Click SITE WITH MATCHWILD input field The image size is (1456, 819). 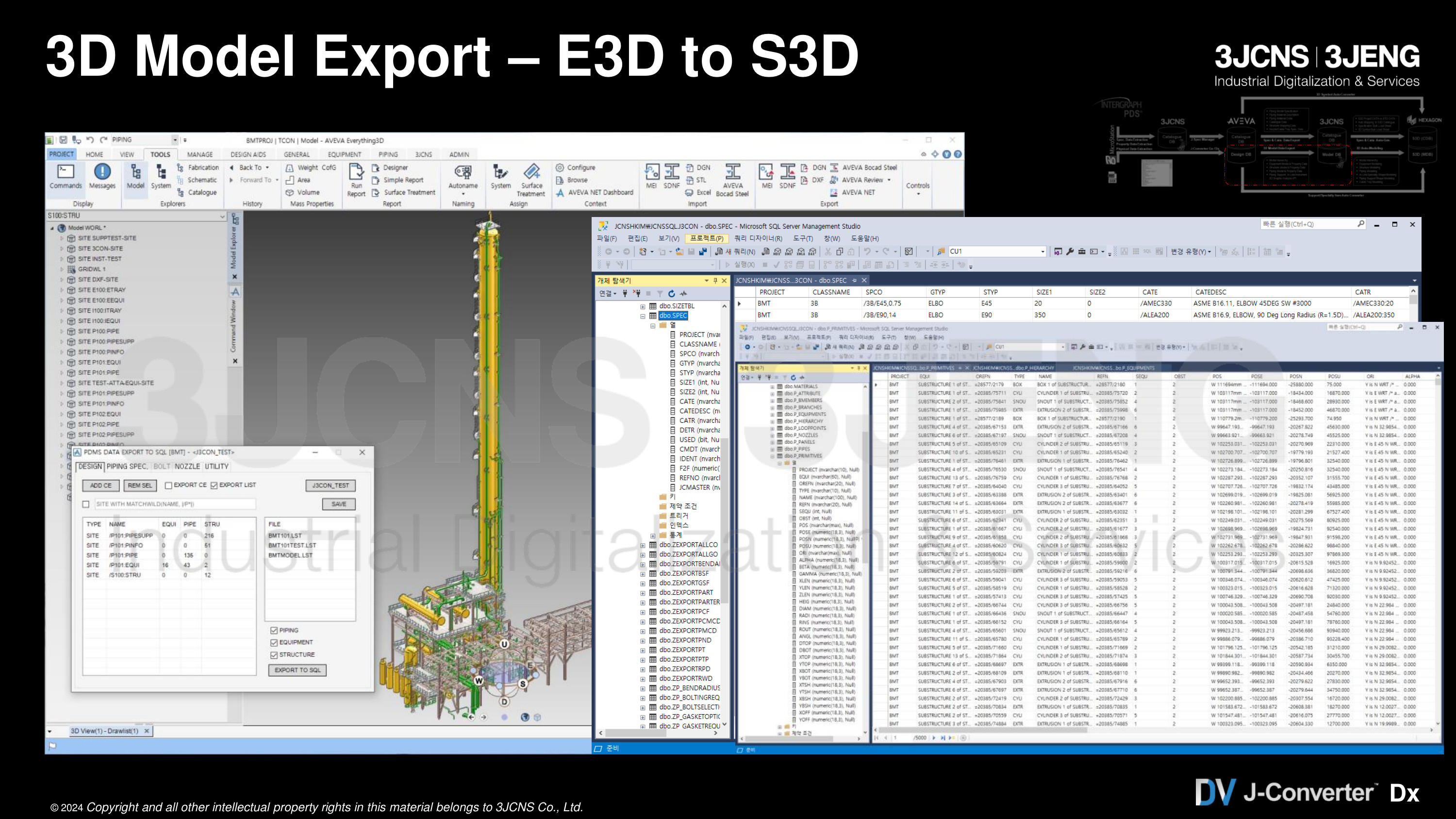[175, 504]
